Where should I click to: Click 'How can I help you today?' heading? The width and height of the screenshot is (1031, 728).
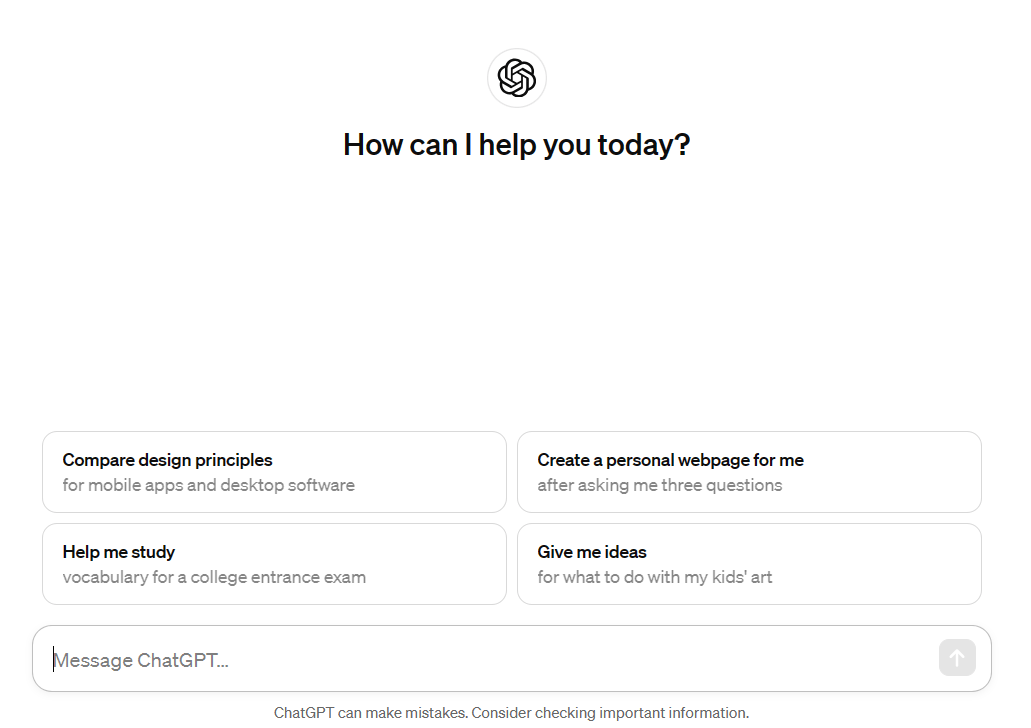tap(516, 145)
